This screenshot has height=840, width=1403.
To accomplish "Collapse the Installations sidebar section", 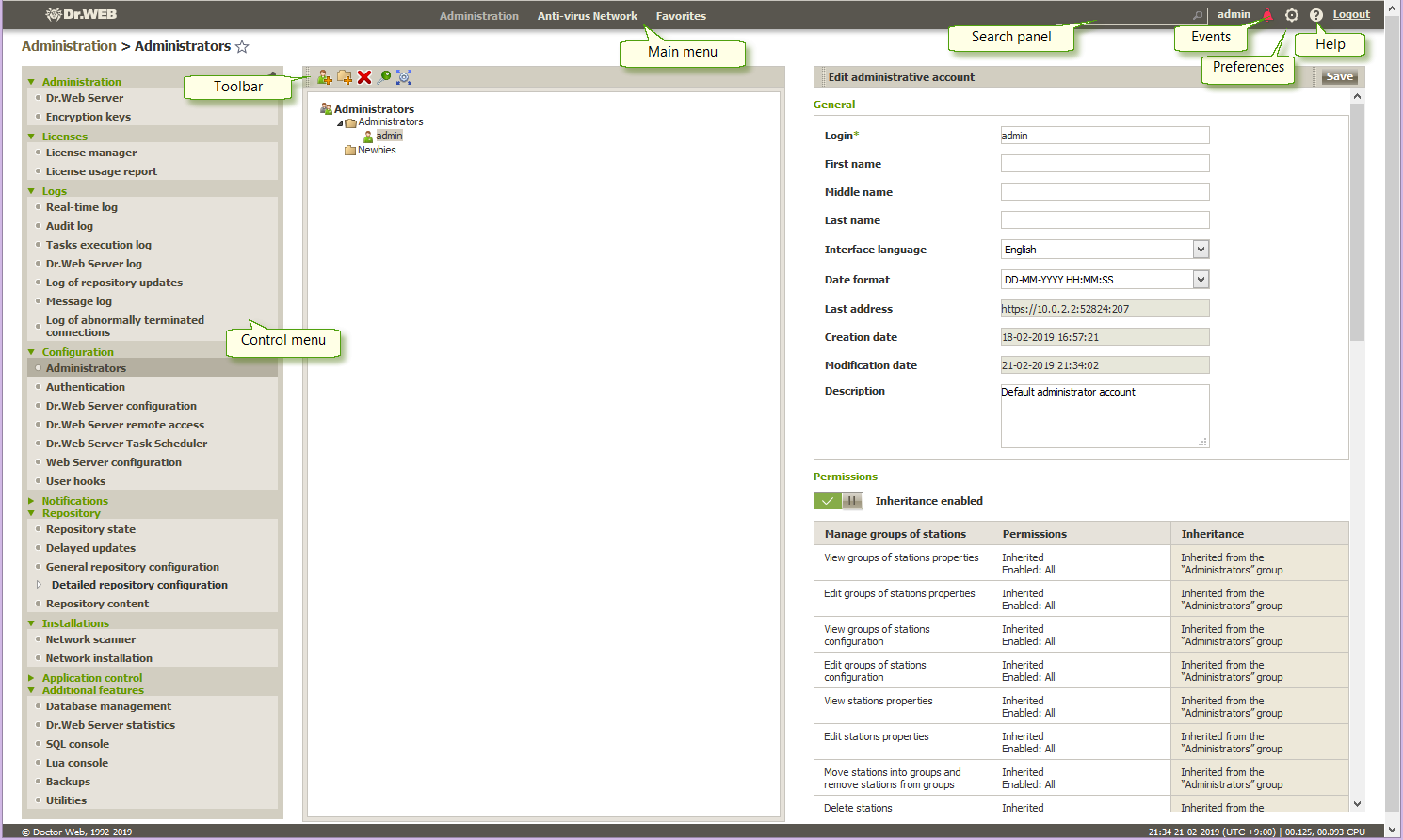I will (31, 624).
